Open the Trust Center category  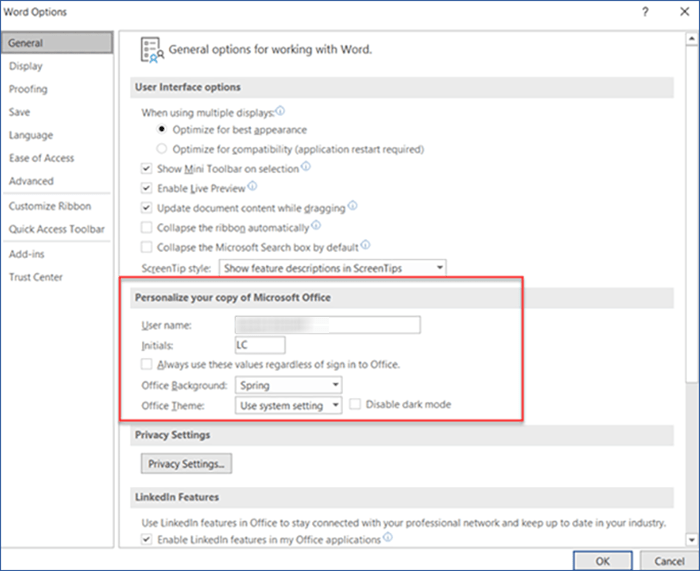[36, 277]
